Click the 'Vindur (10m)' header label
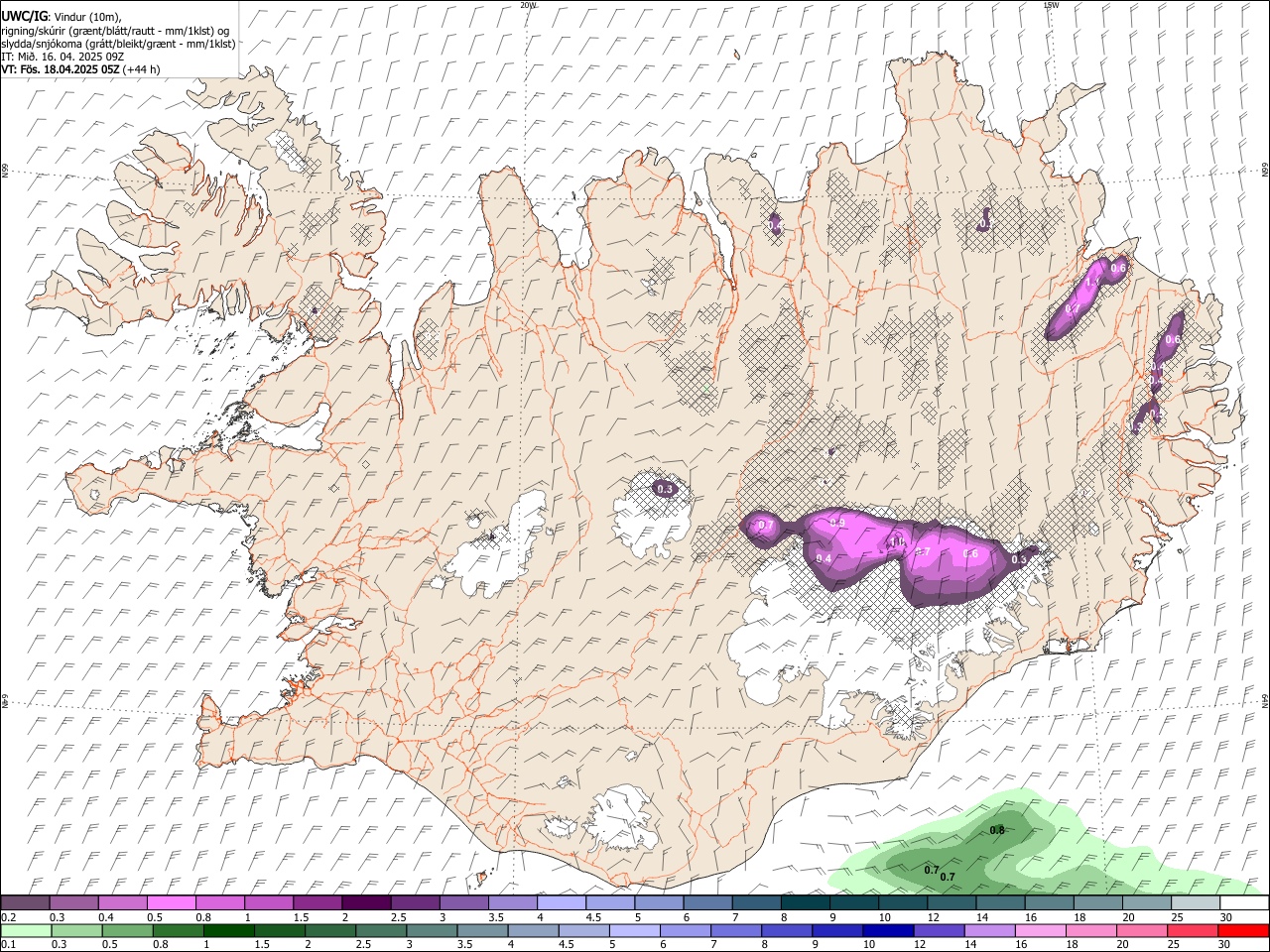This screenshot has width=1270, height=952. pyautogui.click(x=87, y=18)
